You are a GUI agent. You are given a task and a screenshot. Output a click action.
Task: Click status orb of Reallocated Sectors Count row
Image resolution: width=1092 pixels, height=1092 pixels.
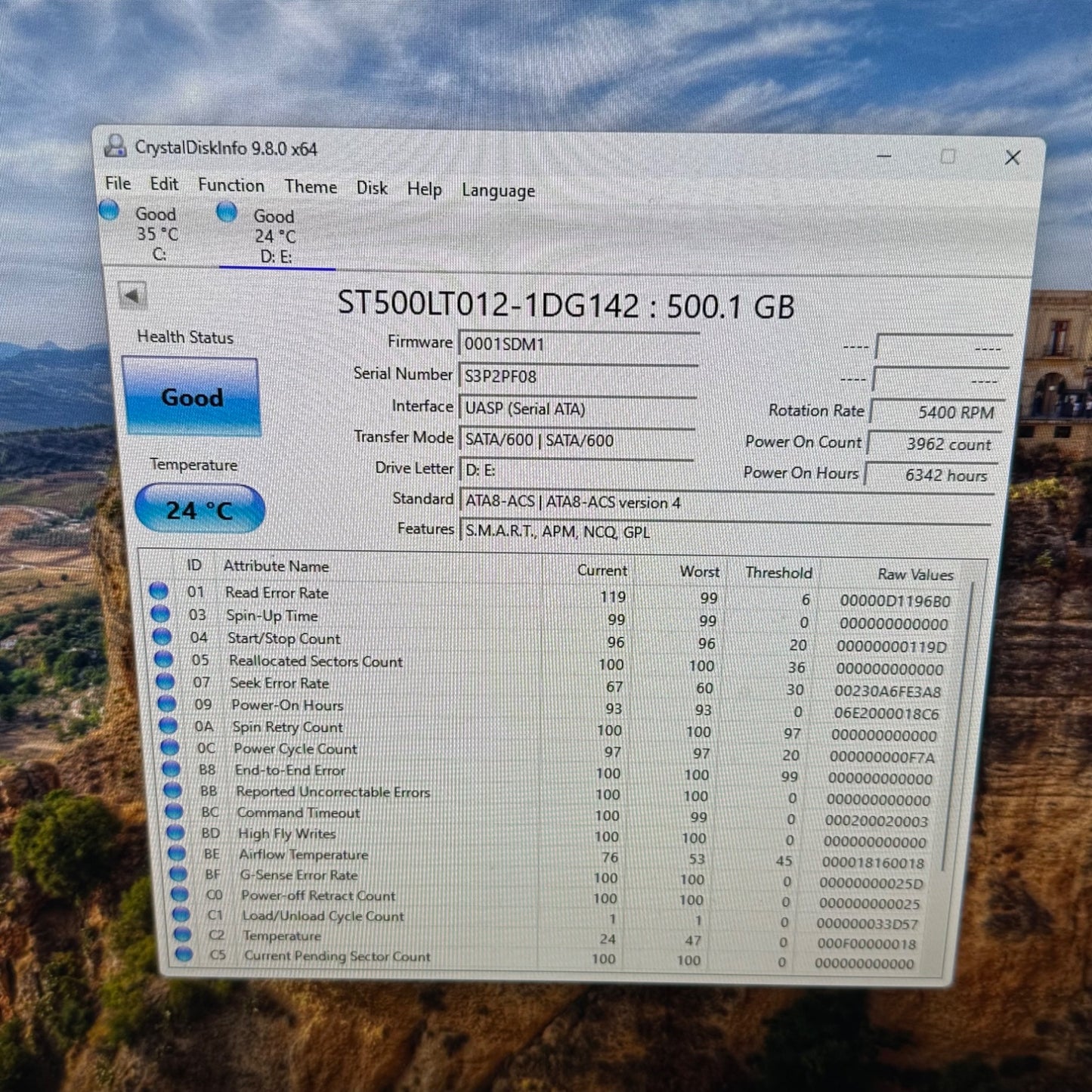click(x=163, y=659)
